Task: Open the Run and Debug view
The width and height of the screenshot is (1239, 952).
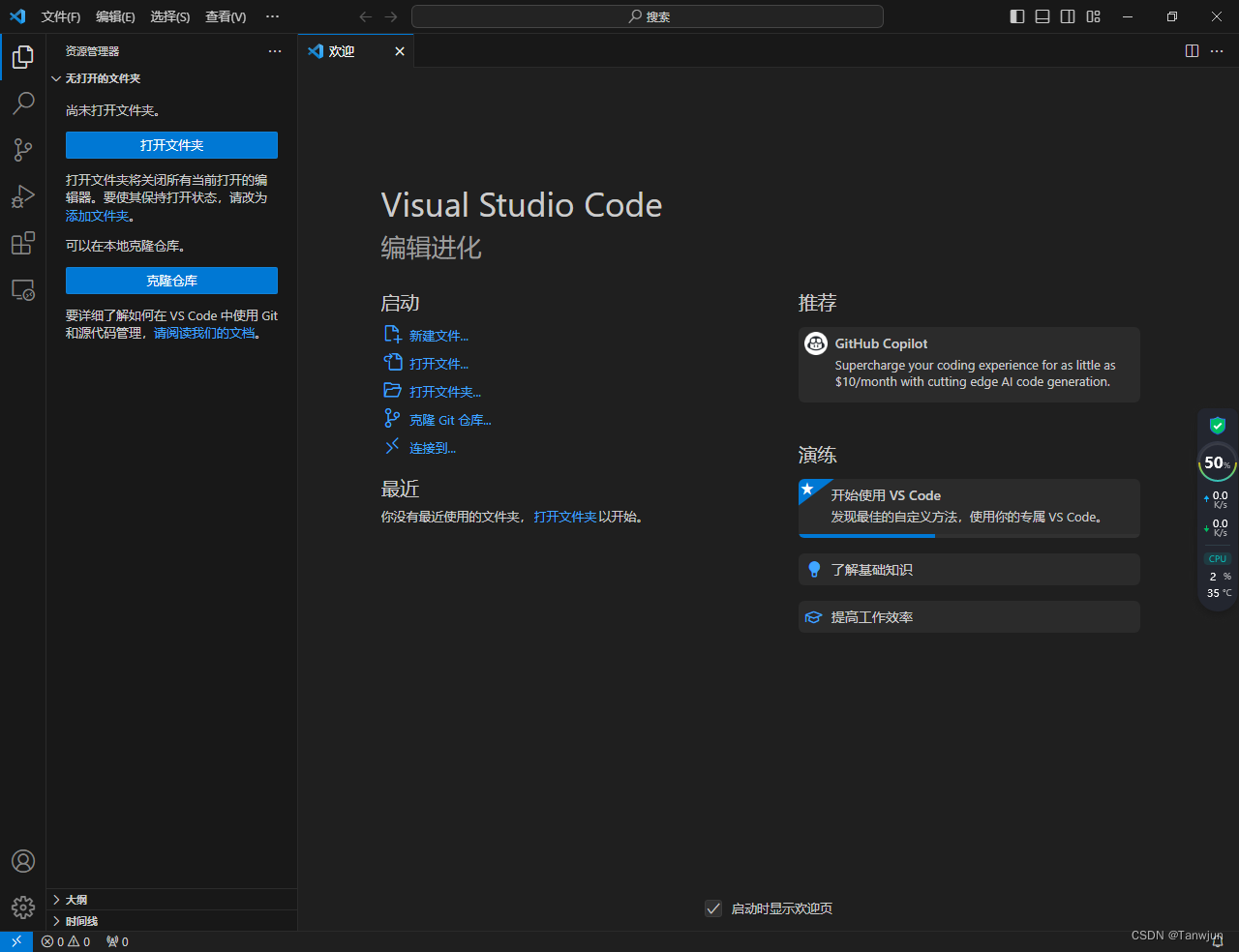Action: [23, 196]
